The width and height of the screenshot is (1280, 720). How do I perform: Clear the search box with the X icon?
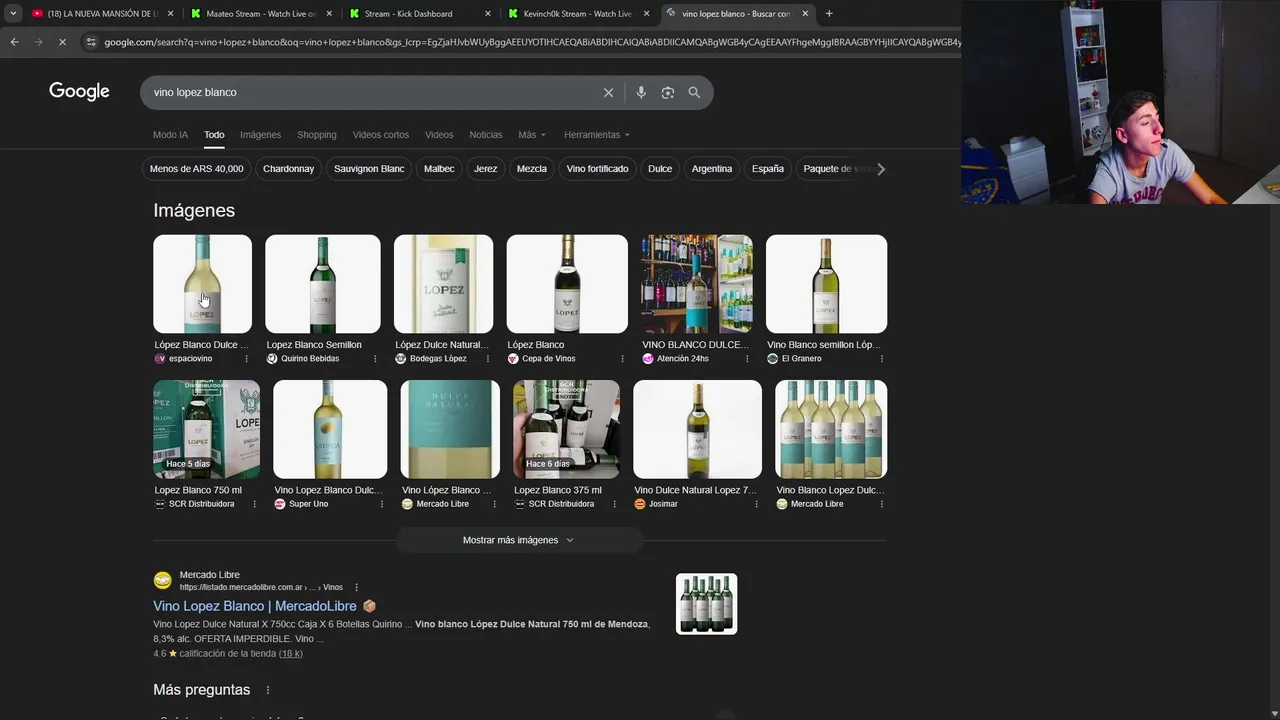608,92
